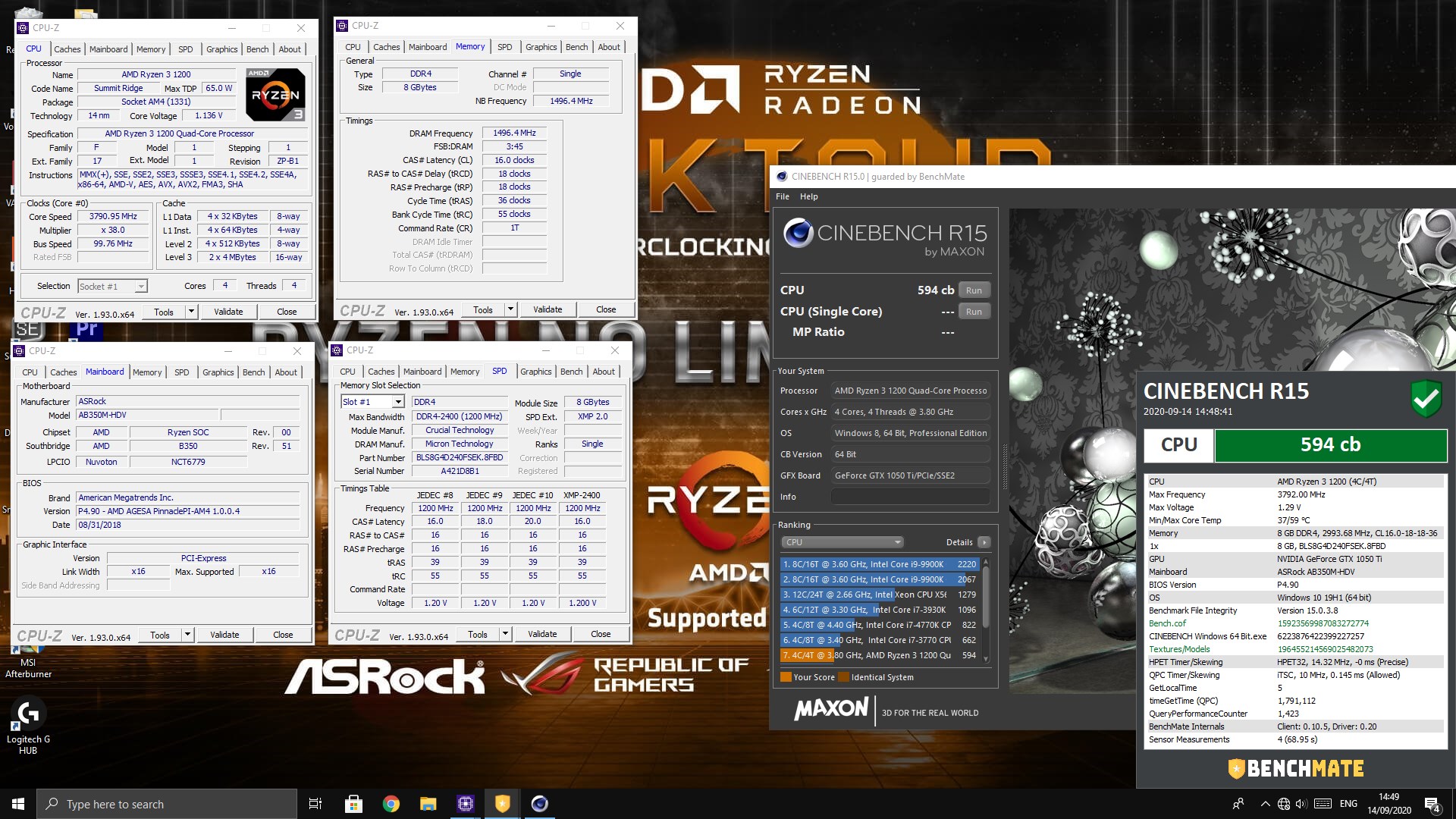Click the Windows Start button
The image size is (1456, 819).
(x=18, y=804)
